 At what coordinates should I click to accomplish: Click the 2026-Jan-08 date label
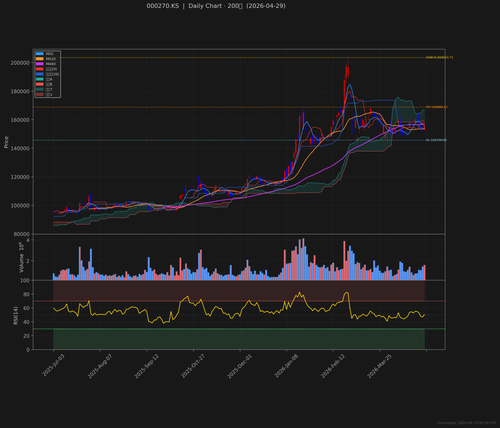(x=286, y=366)
